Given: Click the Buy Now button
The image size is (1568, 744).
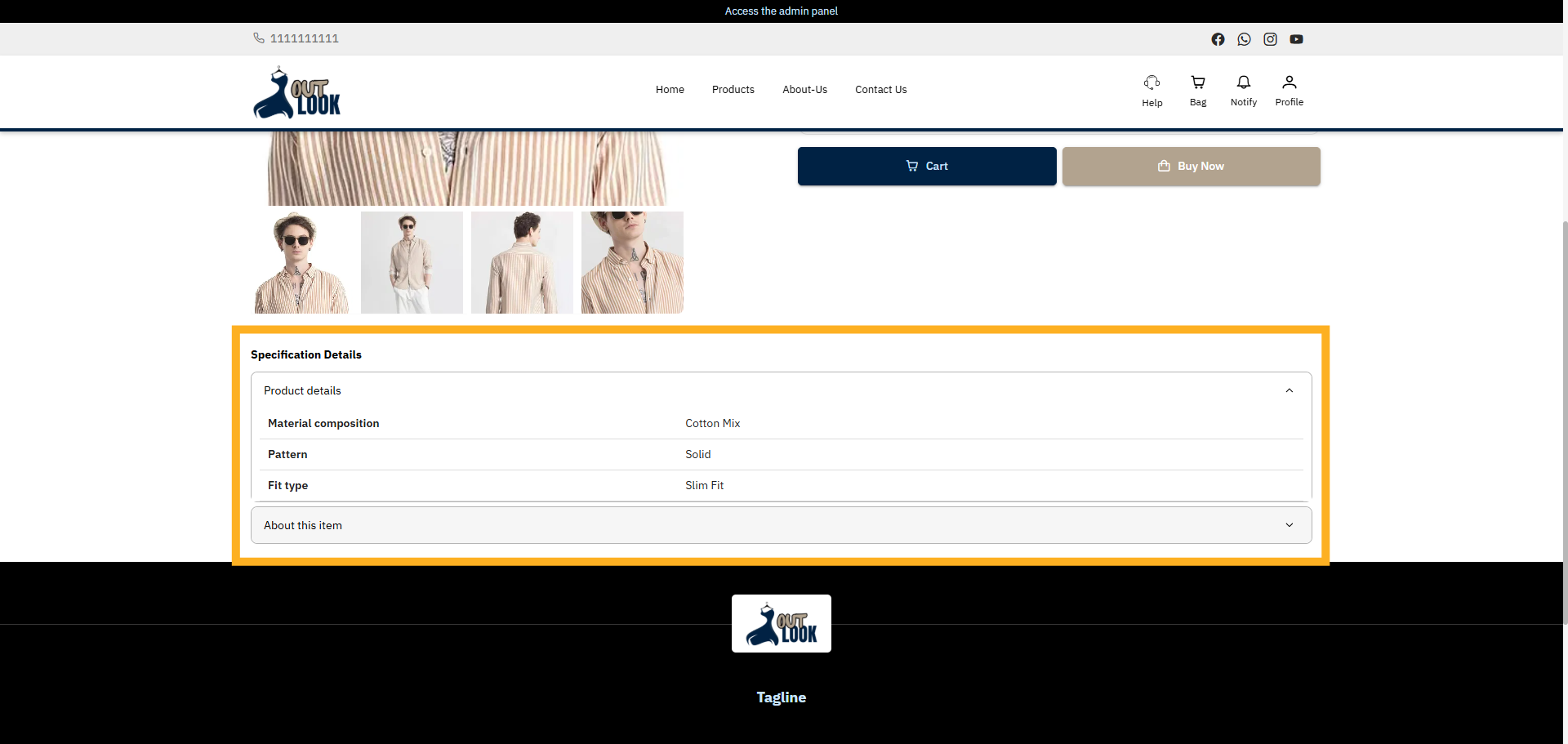Looking at the screenshot, I should click(1191, 166).
